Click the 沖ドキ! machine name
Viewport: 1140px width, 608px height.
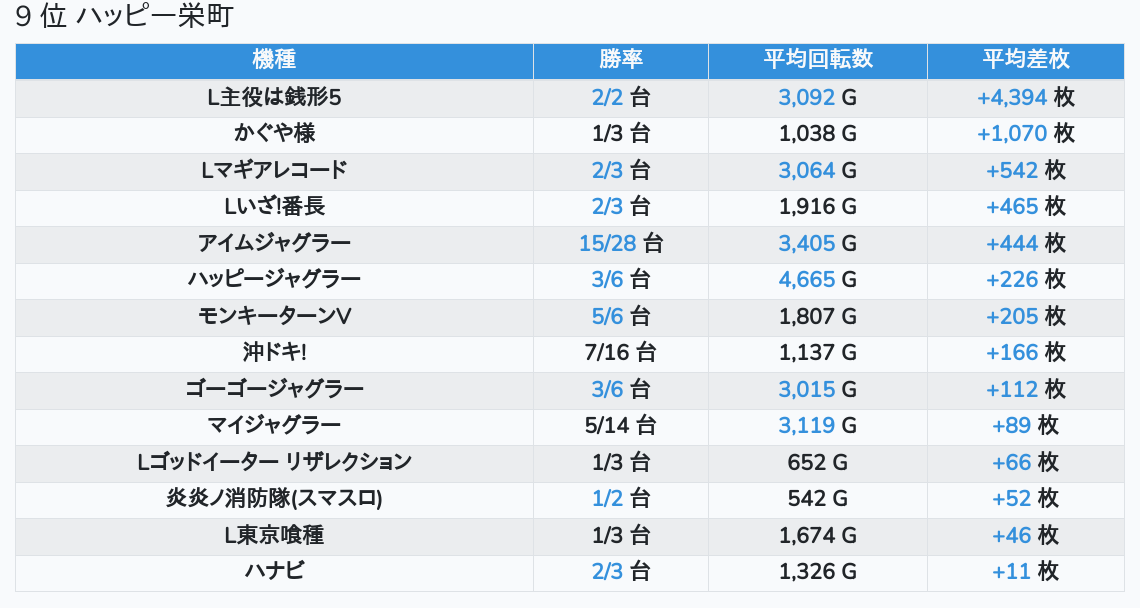(274, 353)
